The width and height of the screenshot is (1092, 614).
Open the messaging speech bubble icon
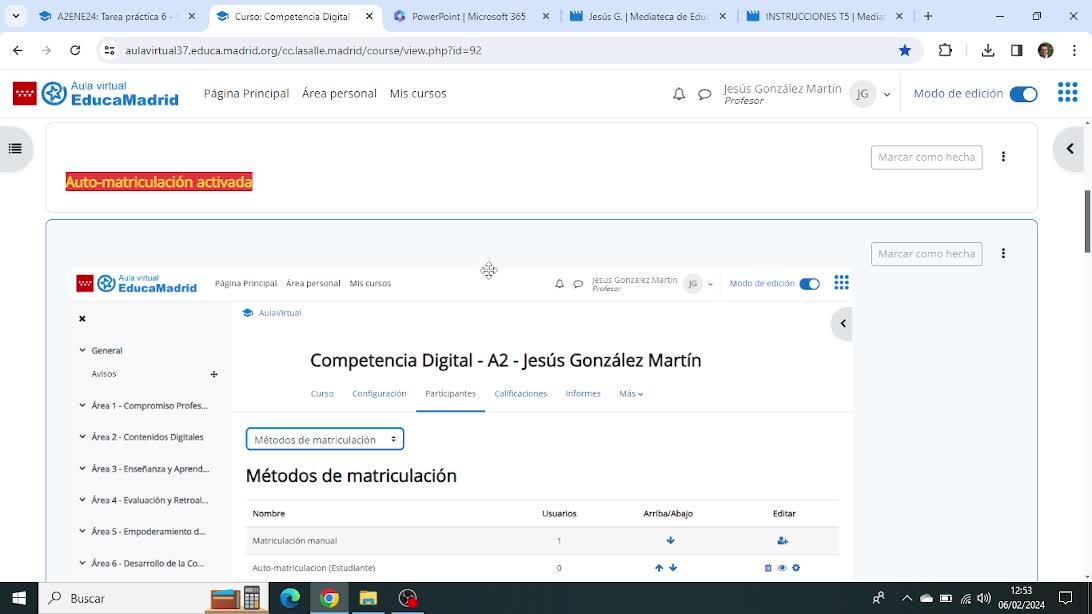pos(705,94)
